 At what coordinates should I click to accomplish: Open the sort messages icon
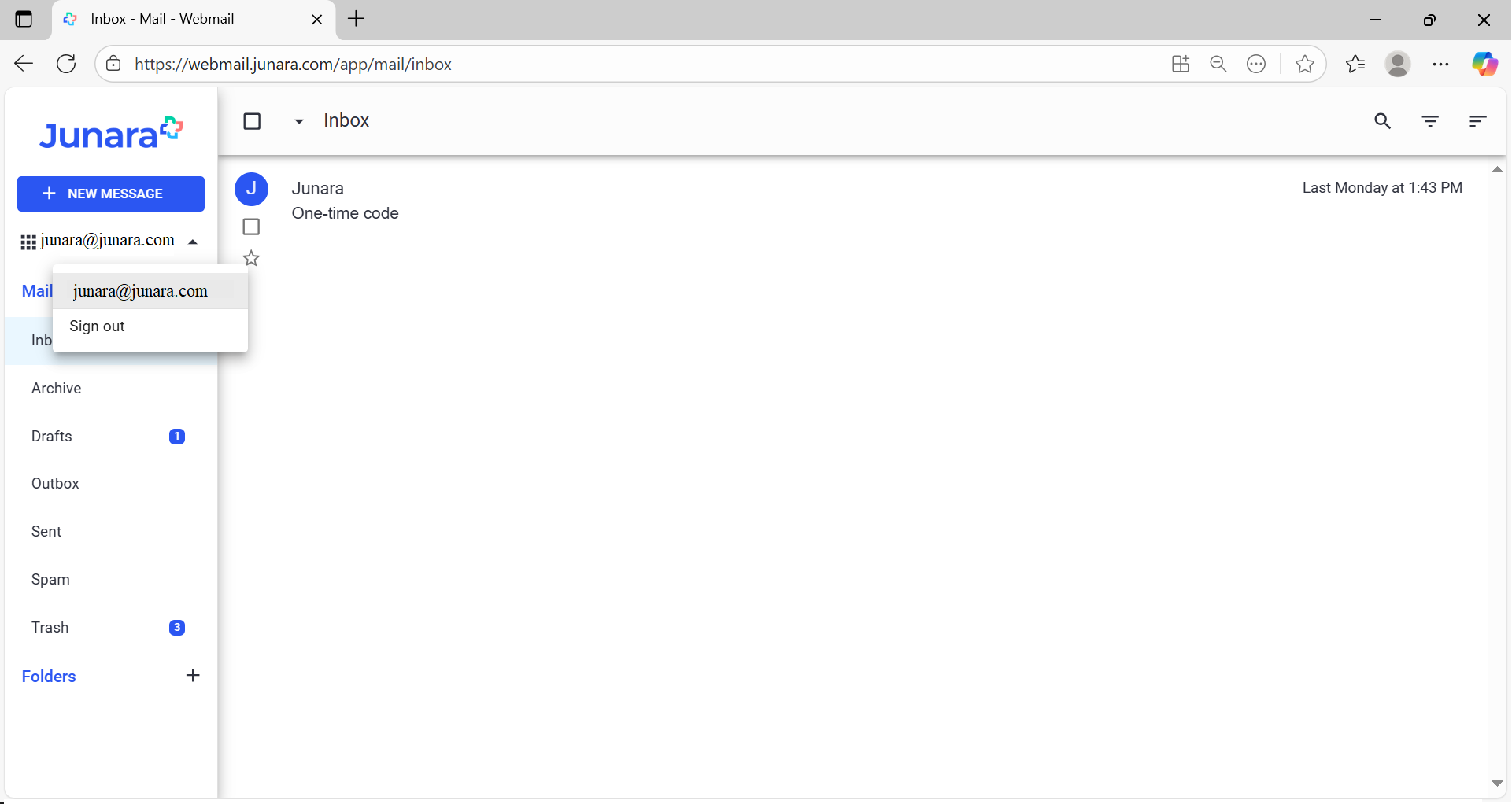click(x=1477, y=121)
